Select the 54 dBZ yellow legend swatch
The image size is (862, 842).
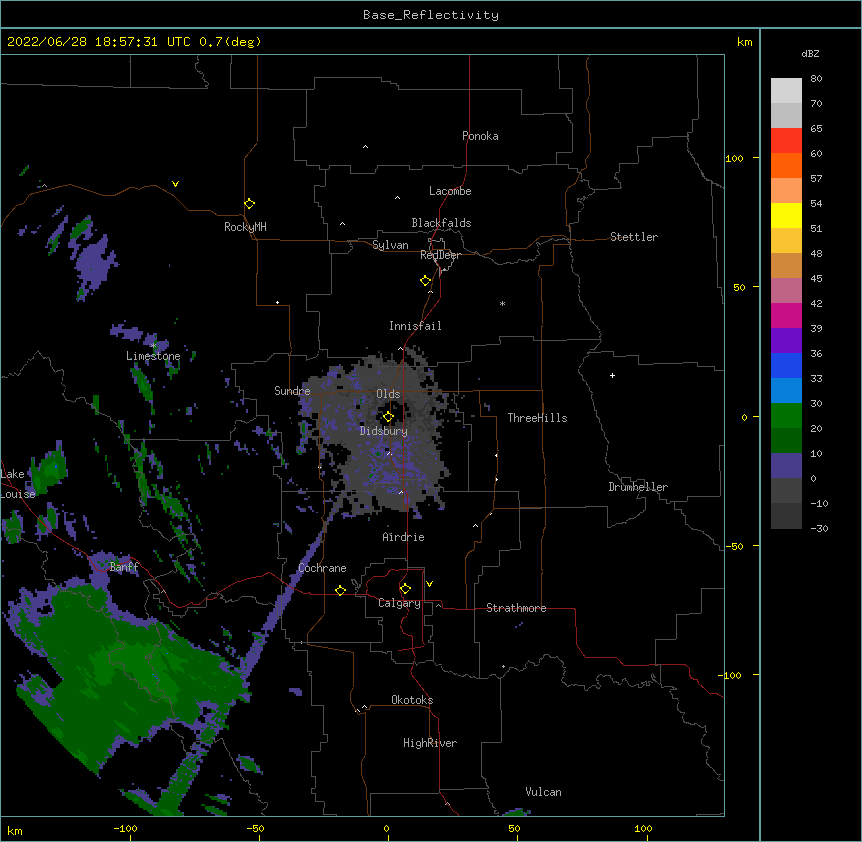[786, 215]
